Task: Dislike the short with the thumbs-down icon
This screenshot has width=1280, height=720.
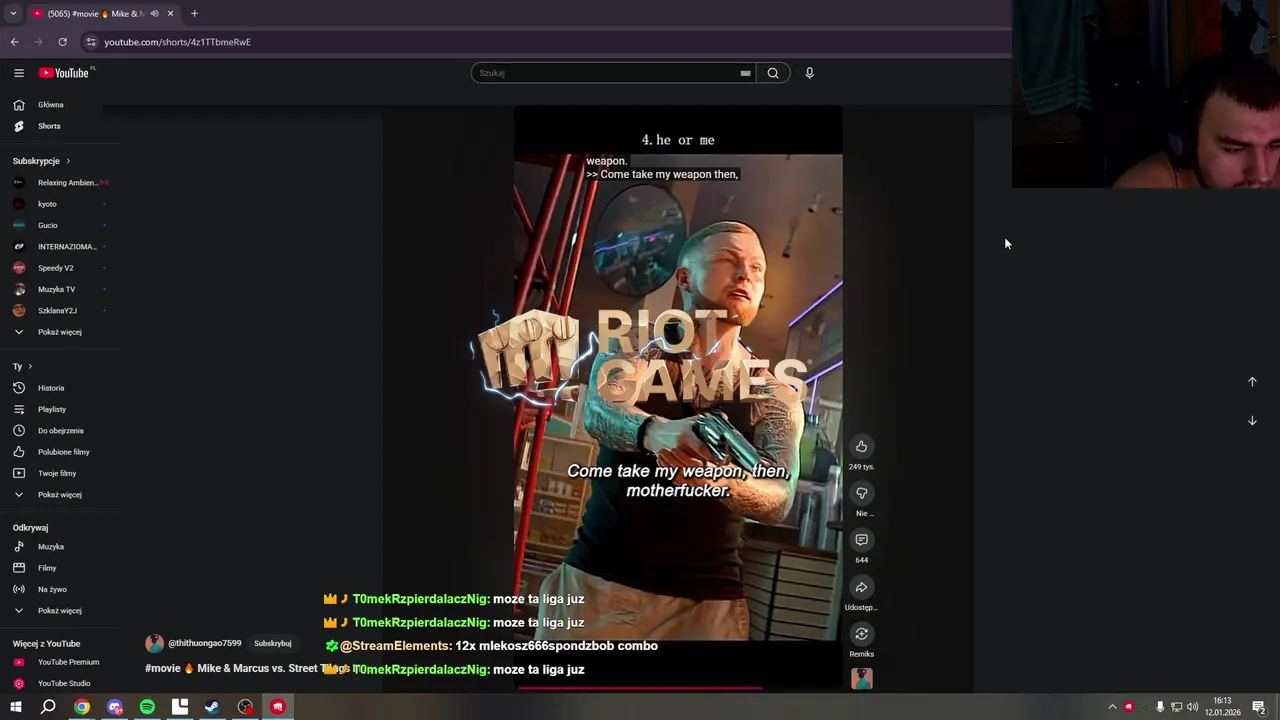Action: pyautogui.click(x=861, y=493)
